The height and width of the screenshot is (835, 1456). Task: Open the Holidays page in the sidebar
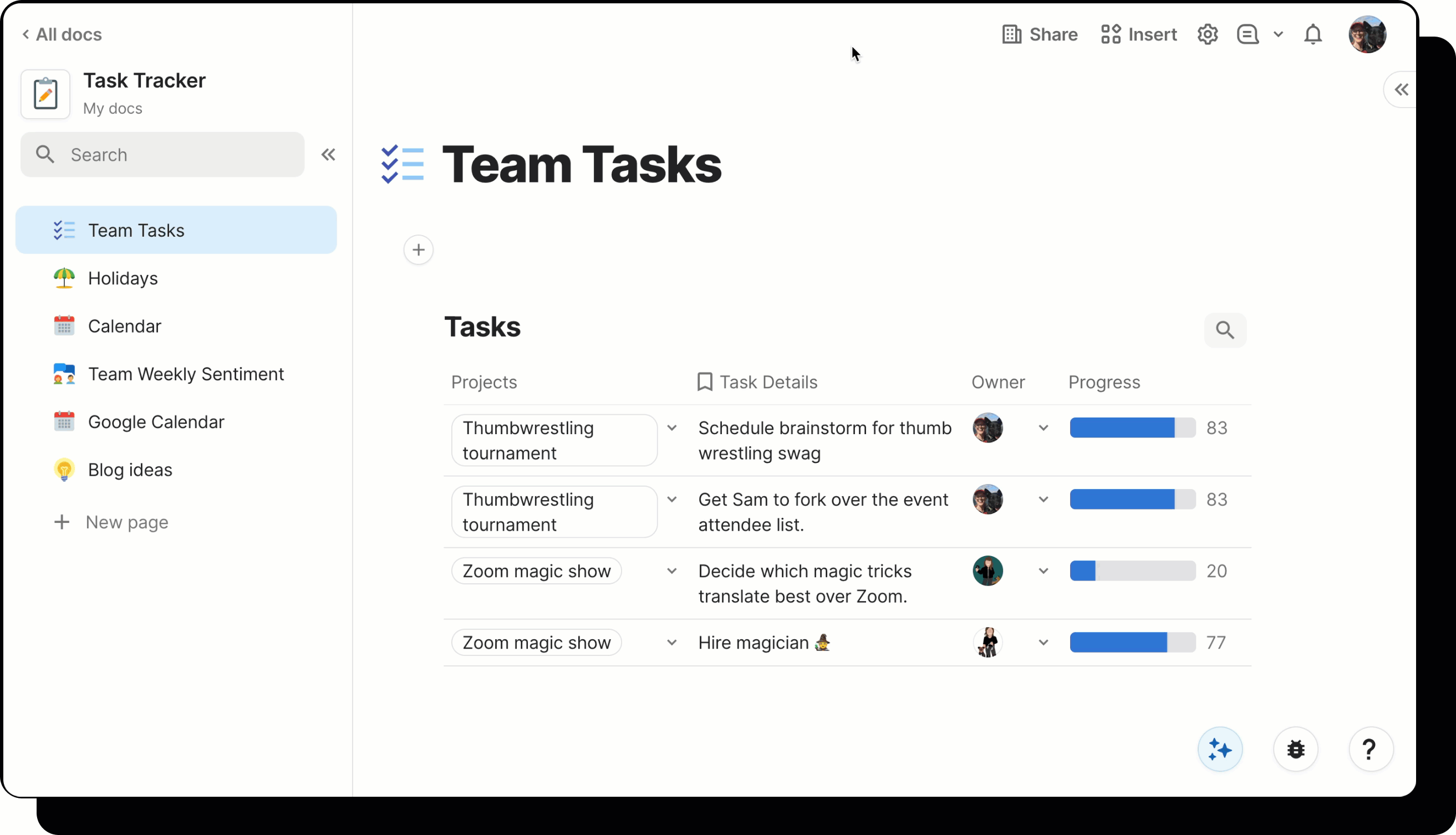tap(122, 278)
